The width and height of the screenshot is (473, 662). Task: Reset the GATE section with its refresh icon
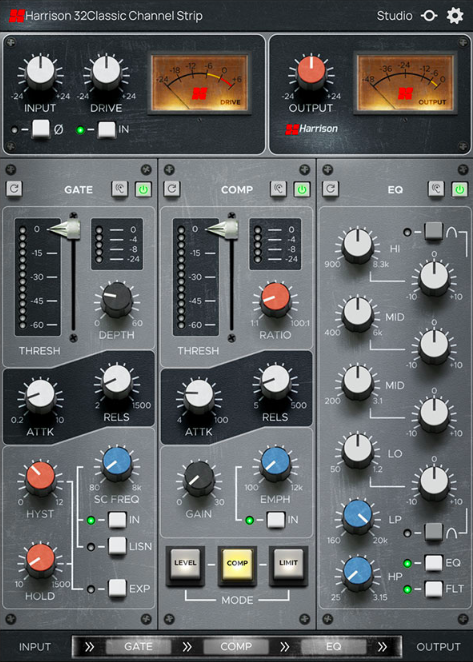pyautogui.click(x=14, y=189)
